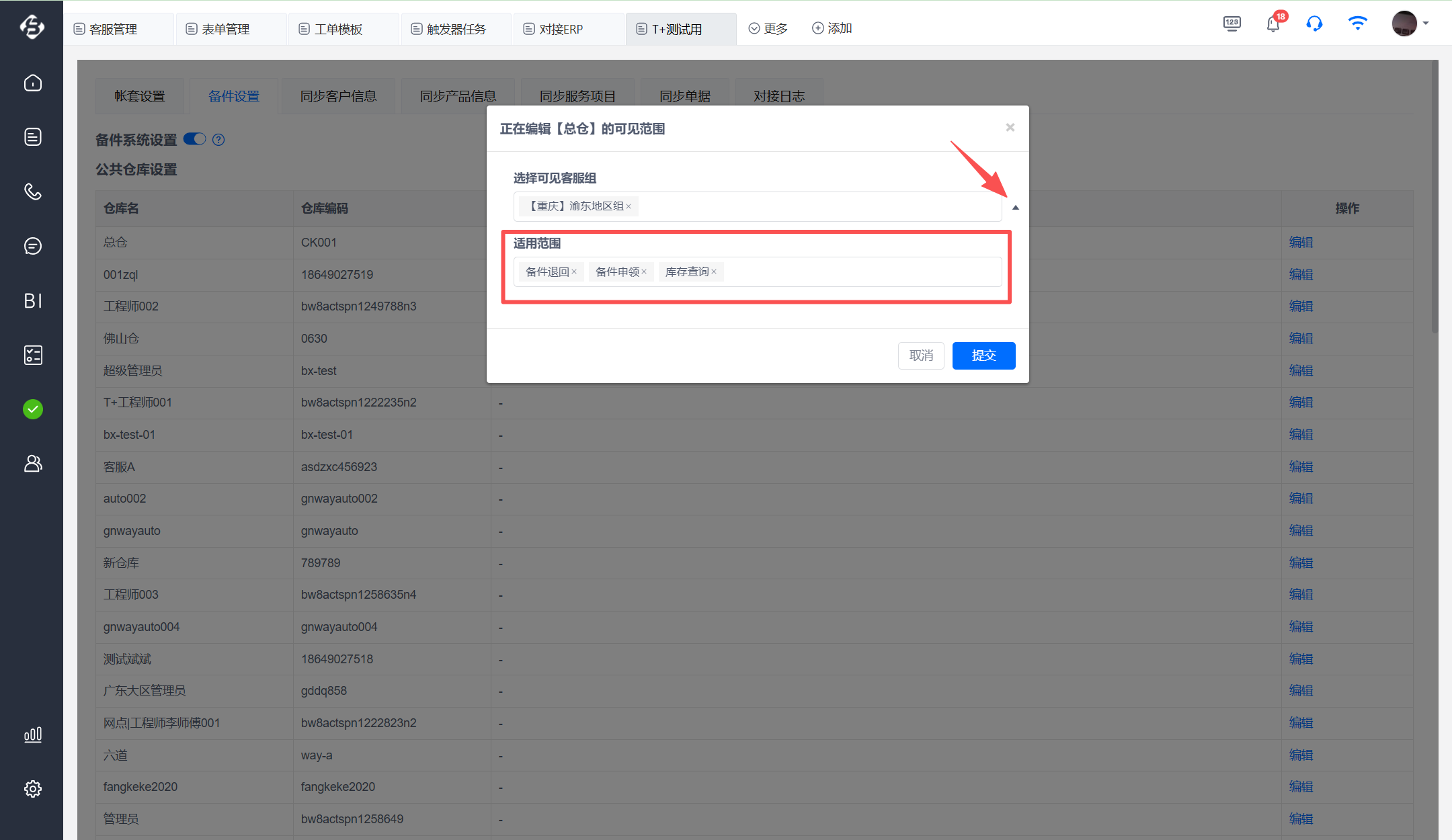Click inside the 适用范围 input field
1452x840 pixels.
click(x=860, y=272)
